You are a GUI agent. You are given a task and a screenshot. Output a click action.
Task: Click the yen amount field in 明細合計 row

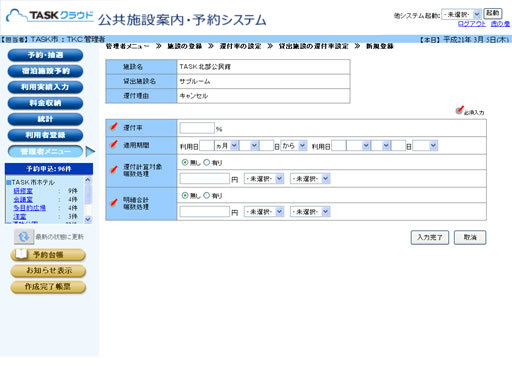click(x=205, y=212)
